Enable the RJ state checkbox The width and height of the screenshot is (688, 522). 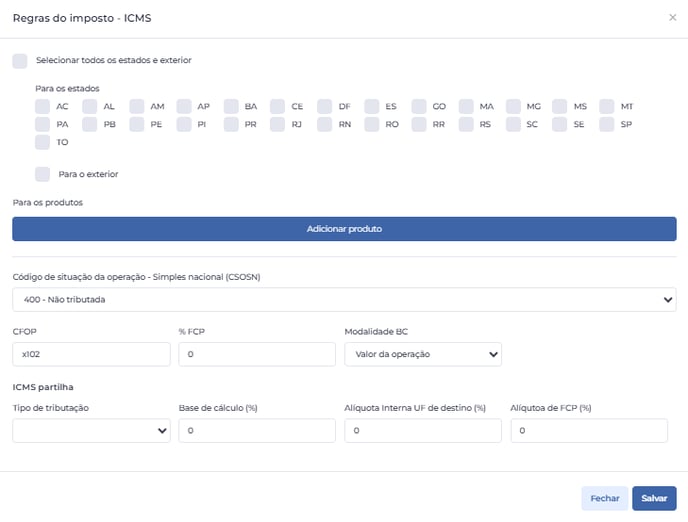click(278, 125)
